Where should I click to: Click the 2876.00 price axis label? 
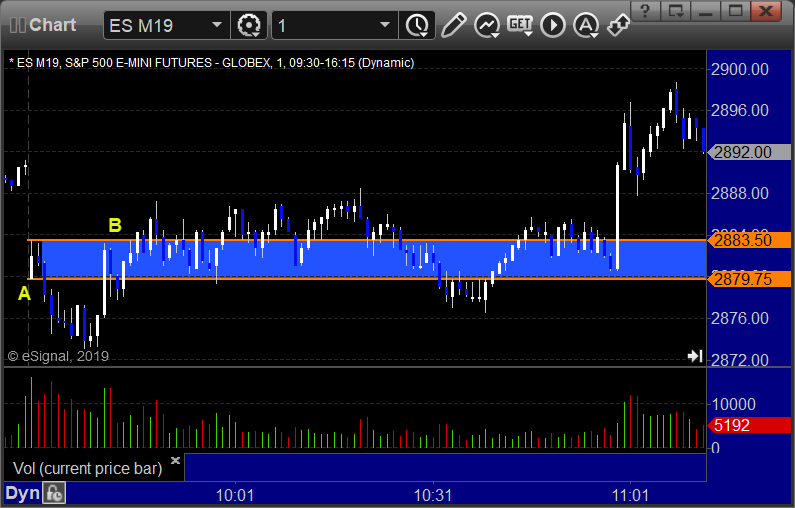click(x=740, y=318)
